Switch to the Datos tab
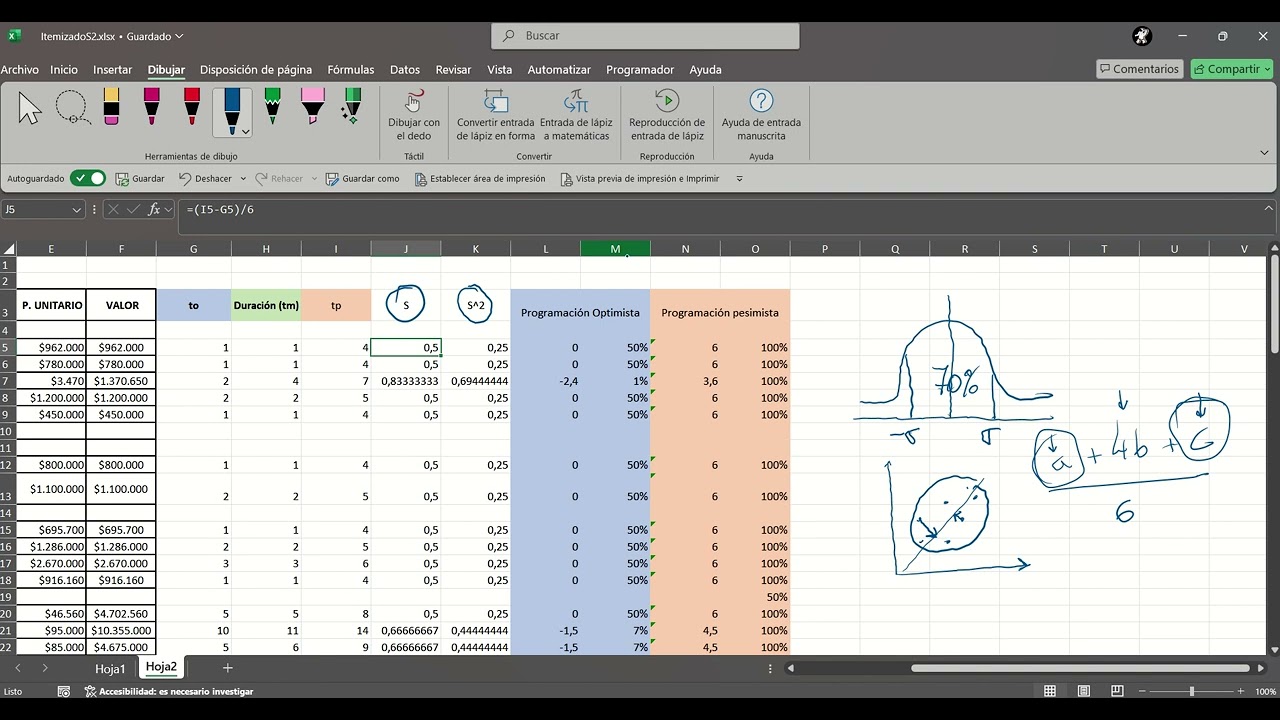Image resolution: width=1280 pixels, height=720 pixels. [405, 70]
